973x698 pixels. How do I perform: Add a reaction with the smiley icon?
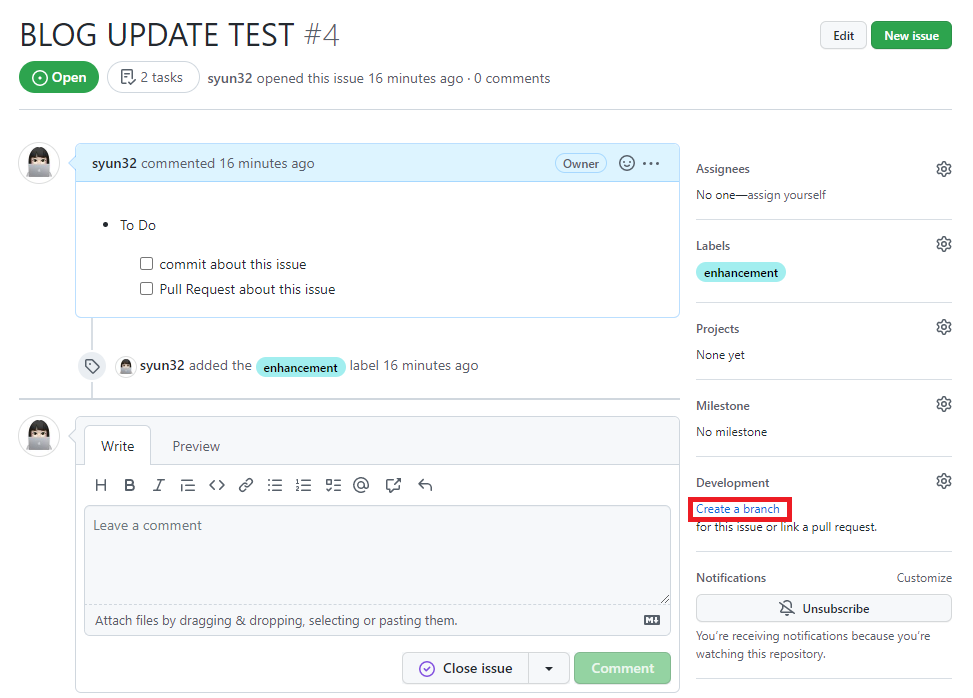click(627, 163)
